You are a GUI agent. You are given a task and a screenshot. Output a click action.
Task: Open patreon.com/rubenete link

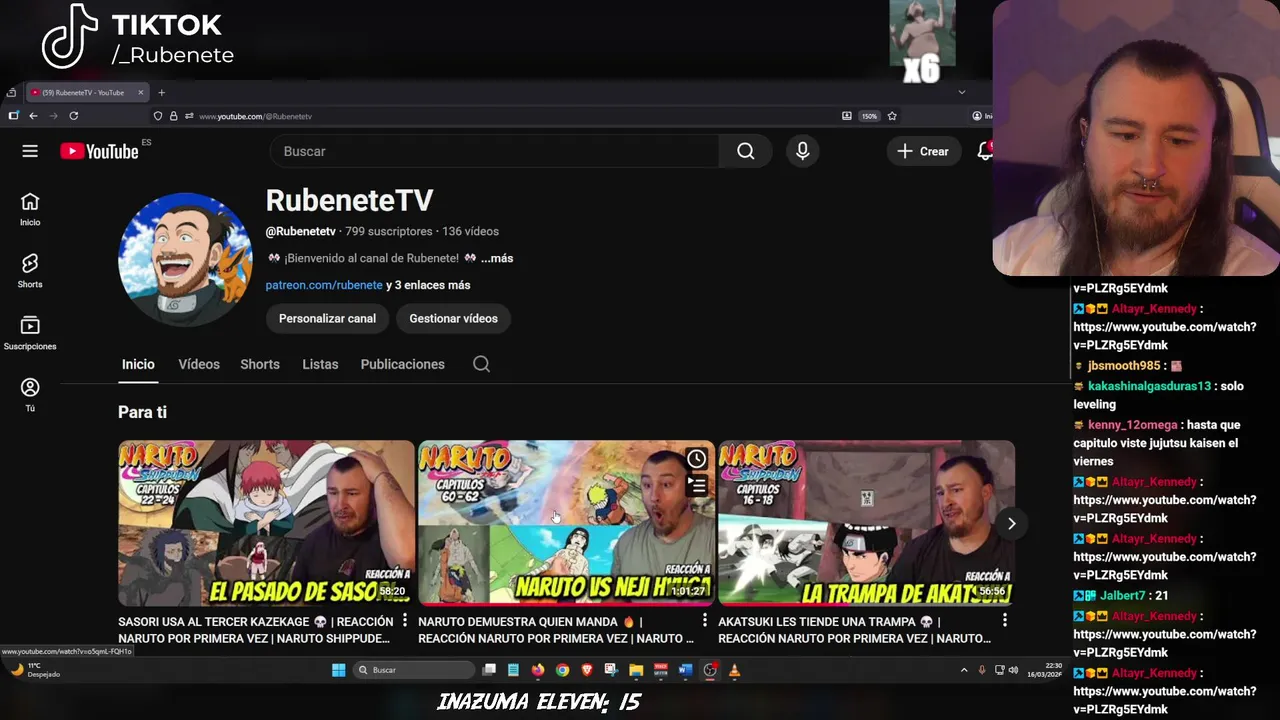pos(324,285)
